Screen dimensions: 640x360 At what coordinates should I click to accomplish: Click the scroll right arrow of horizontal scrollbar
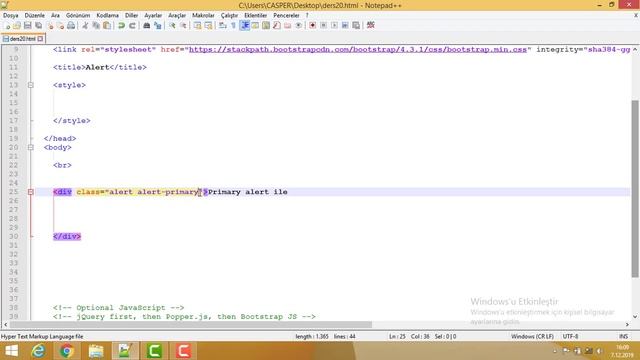click(x=627, y=324)
